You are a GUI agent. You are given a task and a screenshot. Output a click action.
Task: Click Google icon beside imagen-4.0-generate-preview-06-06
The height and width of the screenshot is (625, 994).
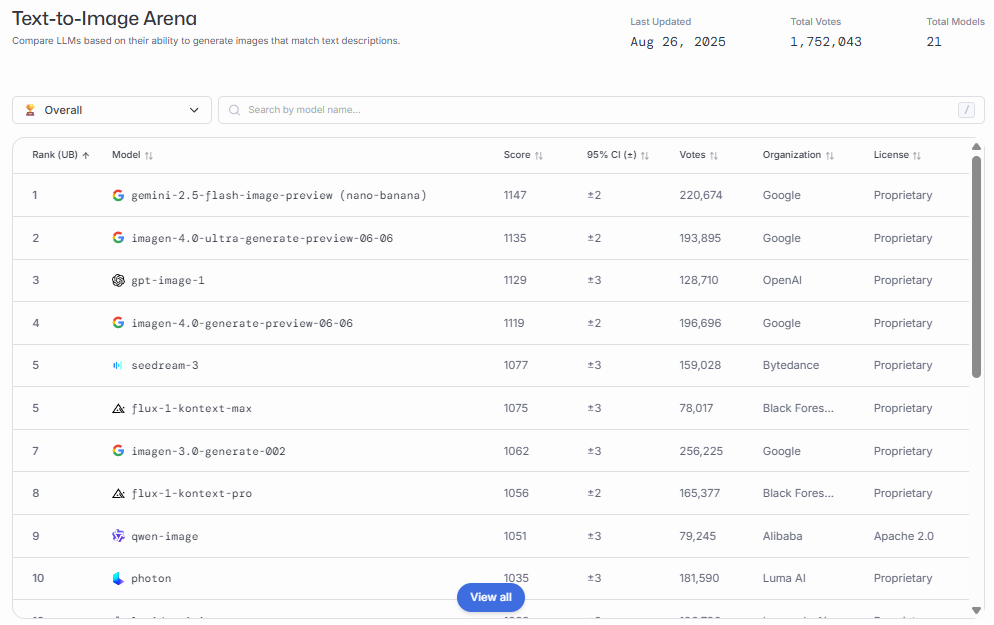(x=118, y=323)
